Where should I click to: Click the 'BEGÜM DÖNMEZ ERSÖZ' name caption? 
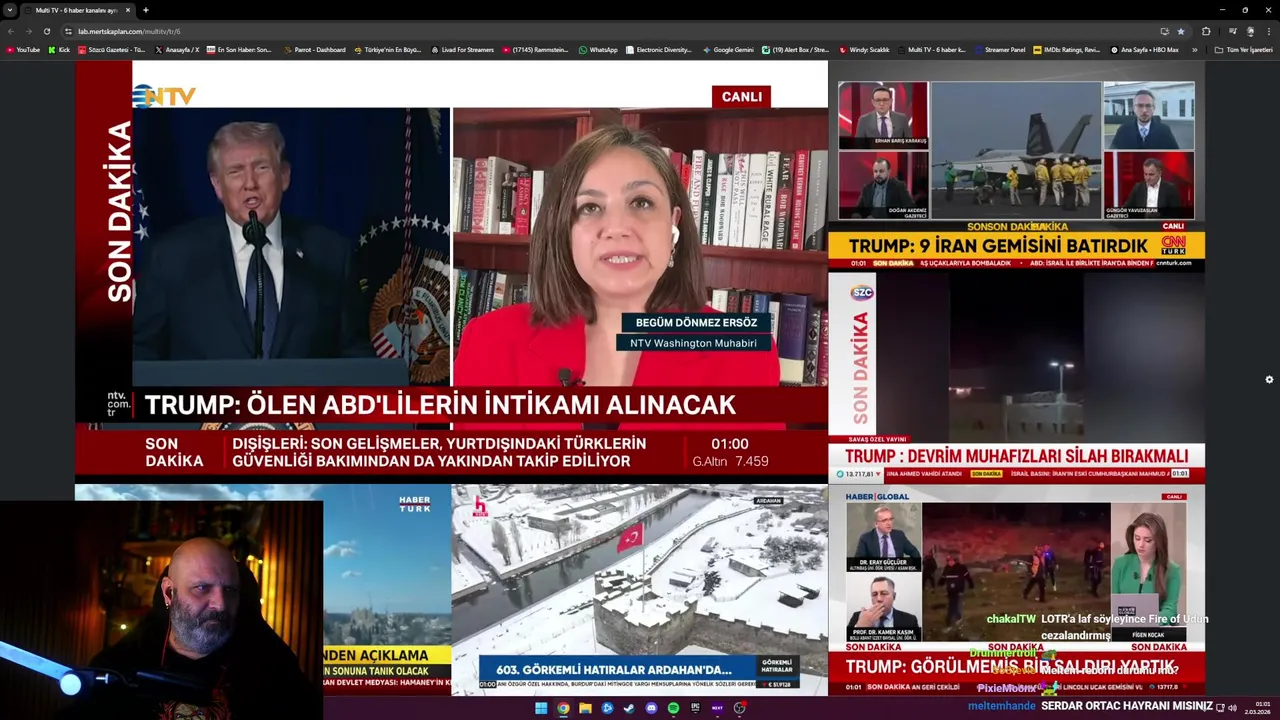pyautogui.click(x=696, y=323)
